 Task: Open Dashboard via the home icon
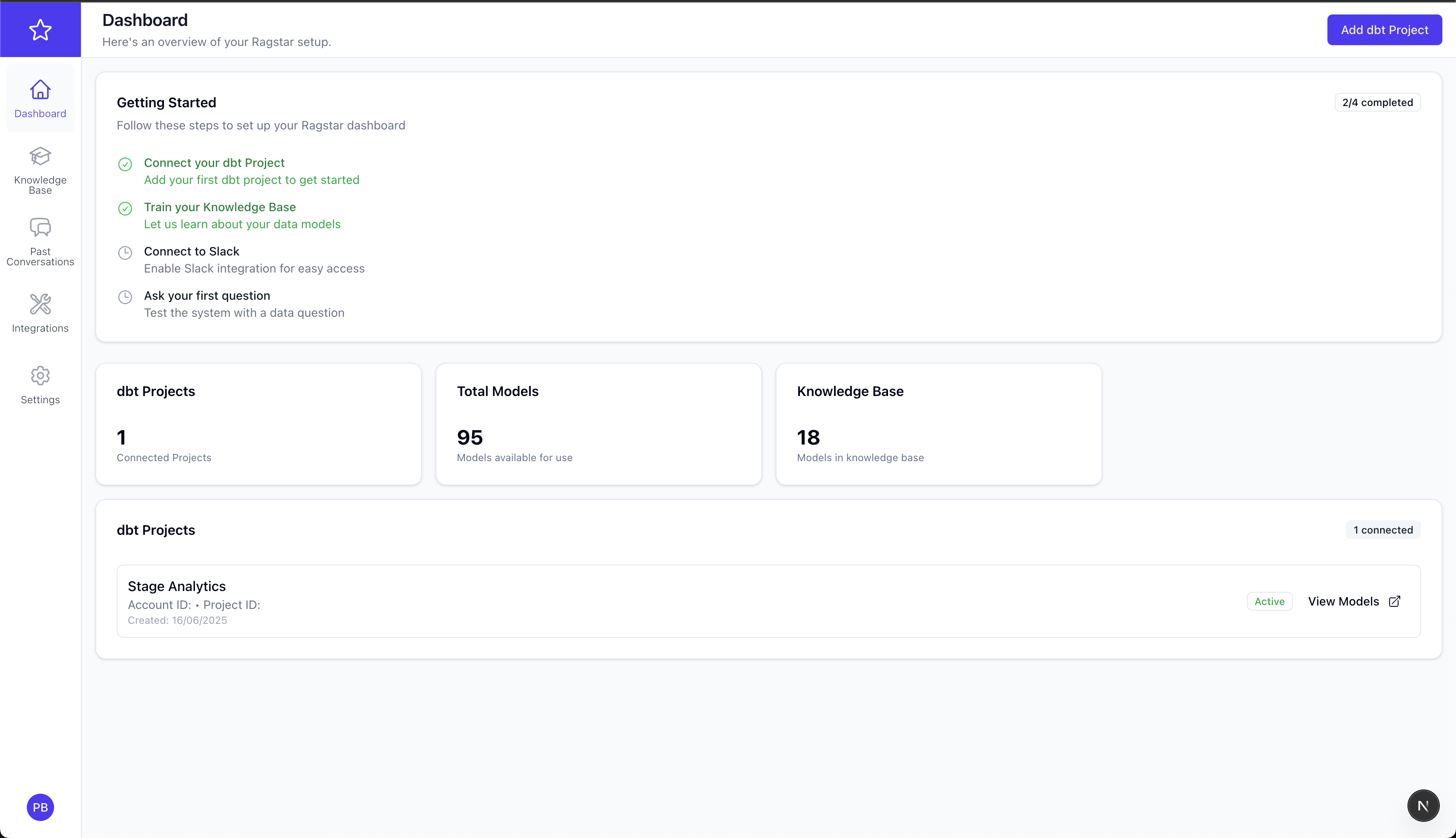(x=40, y=90)
